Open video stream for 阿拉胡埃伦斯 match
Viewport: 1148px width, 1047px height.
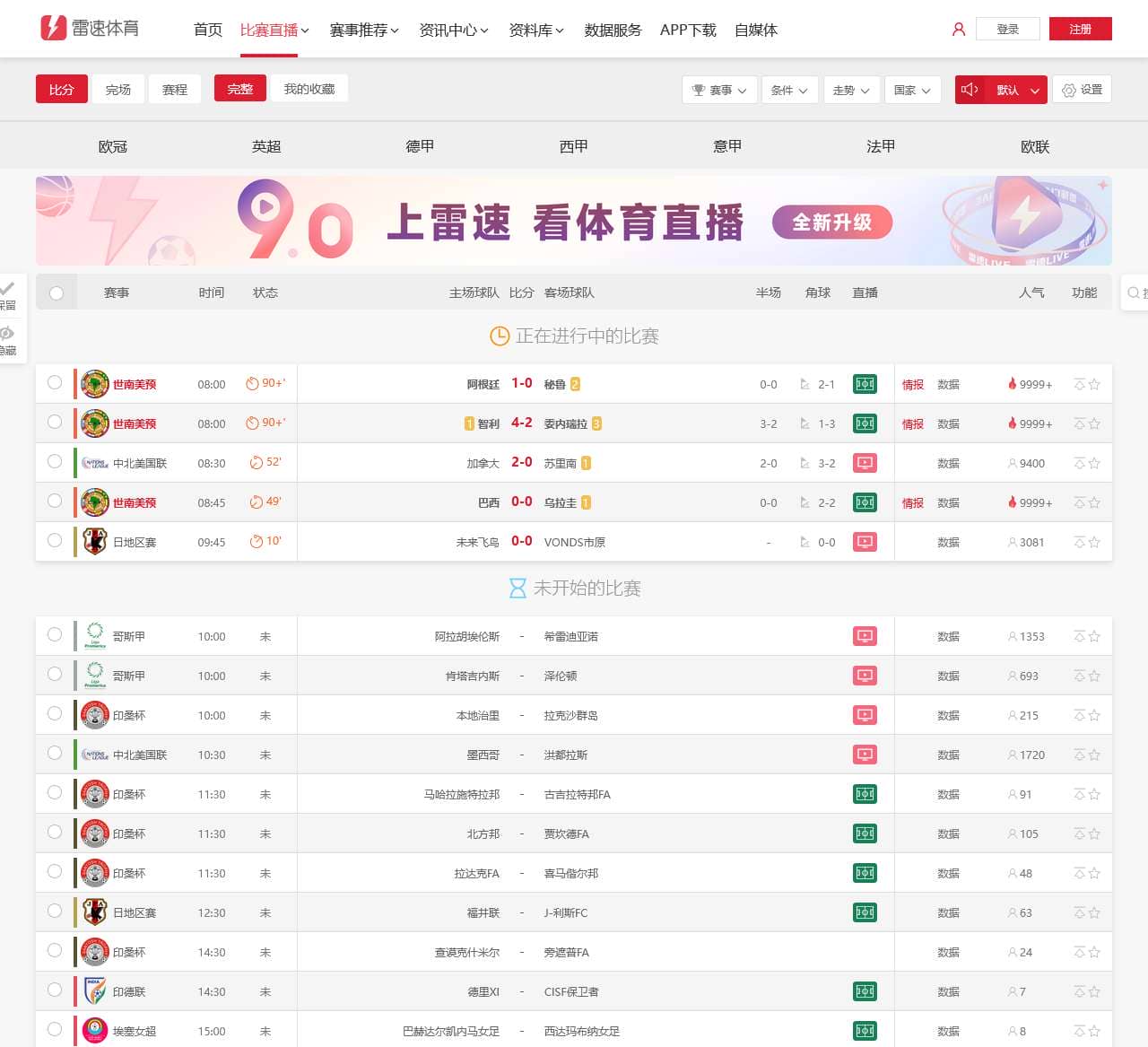(865, 636)
